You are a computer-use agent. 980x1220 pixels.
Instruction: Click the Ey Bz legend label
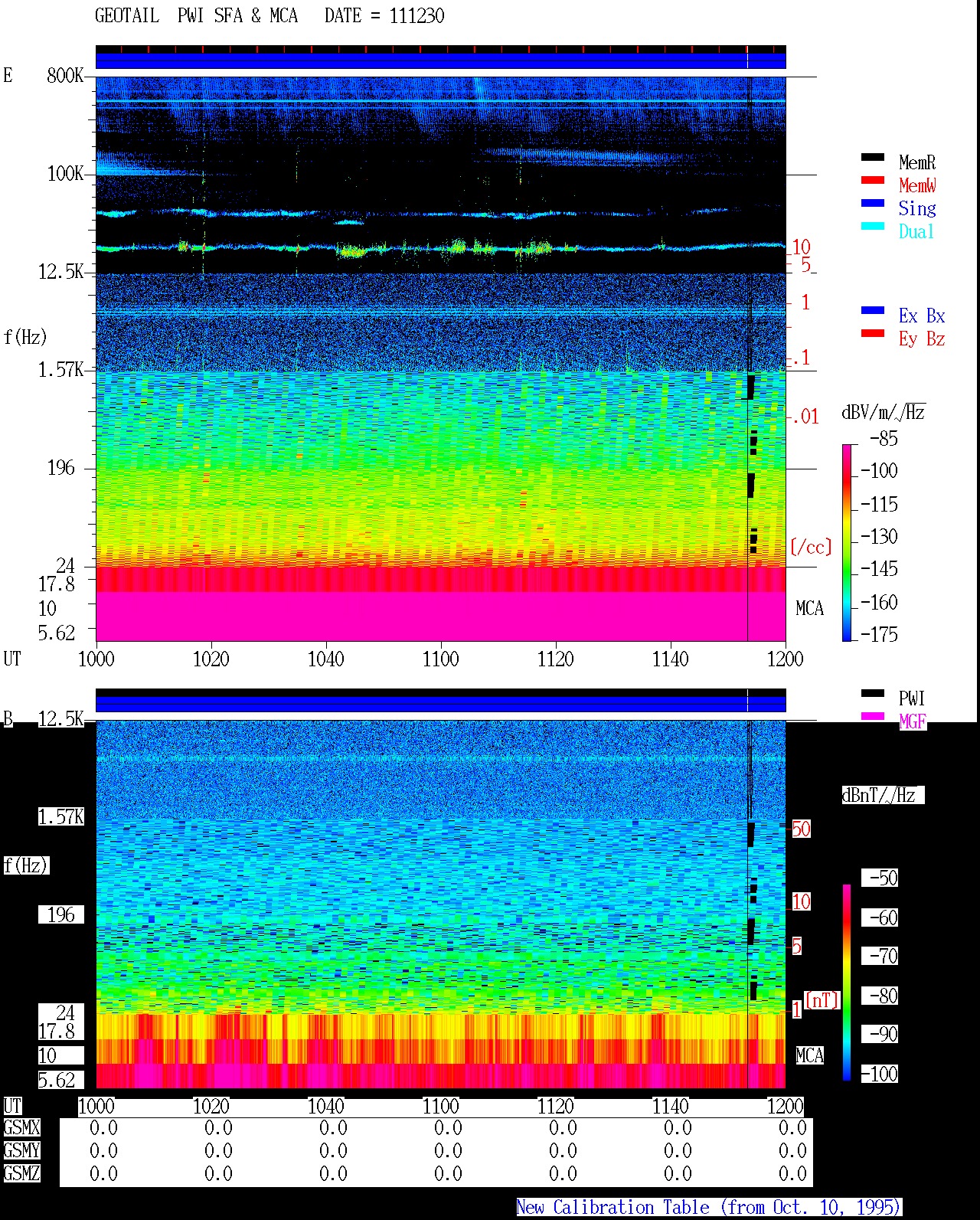pyautogui.click(x=922, y=339)
